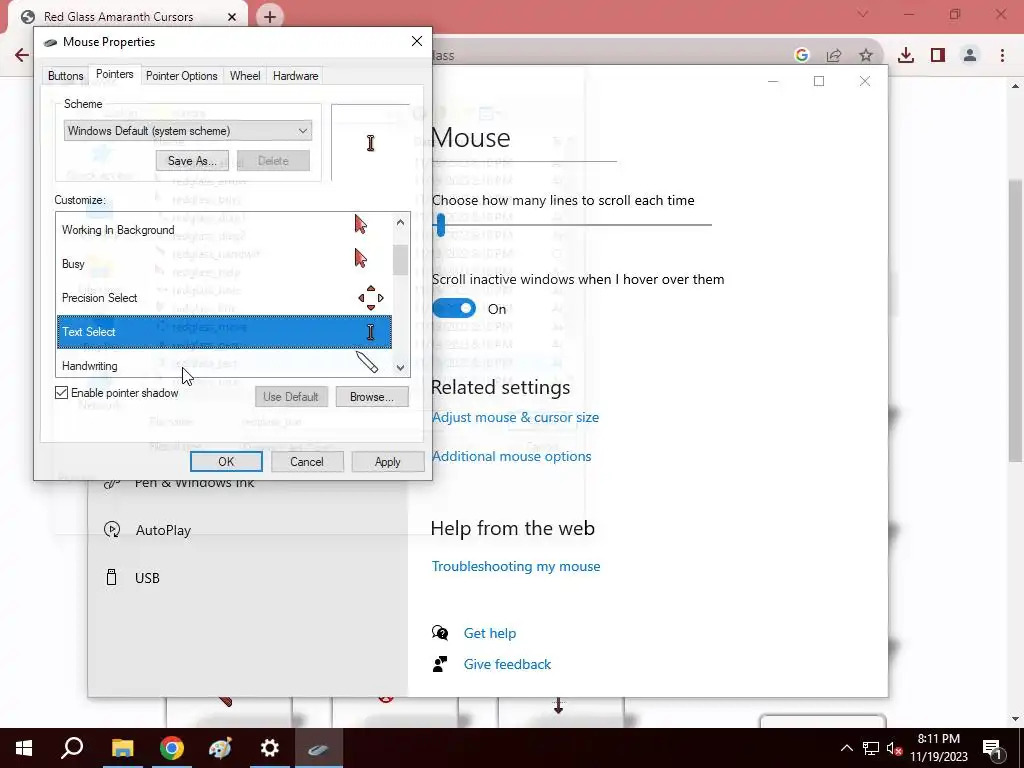
Task: Open a new Chrome tab
Action: [x=270, y=16]
